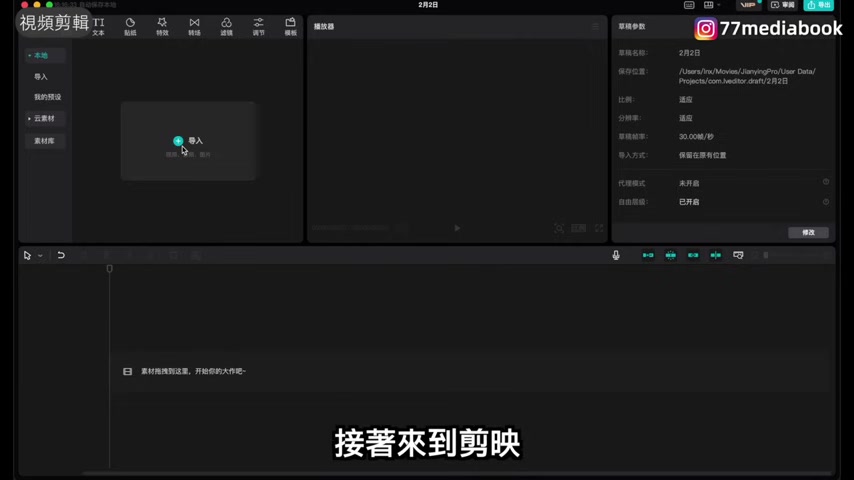Viewport: 854px width, 480px height.
Task: Open the layout switcher icon
Action: tap(709, 5)
